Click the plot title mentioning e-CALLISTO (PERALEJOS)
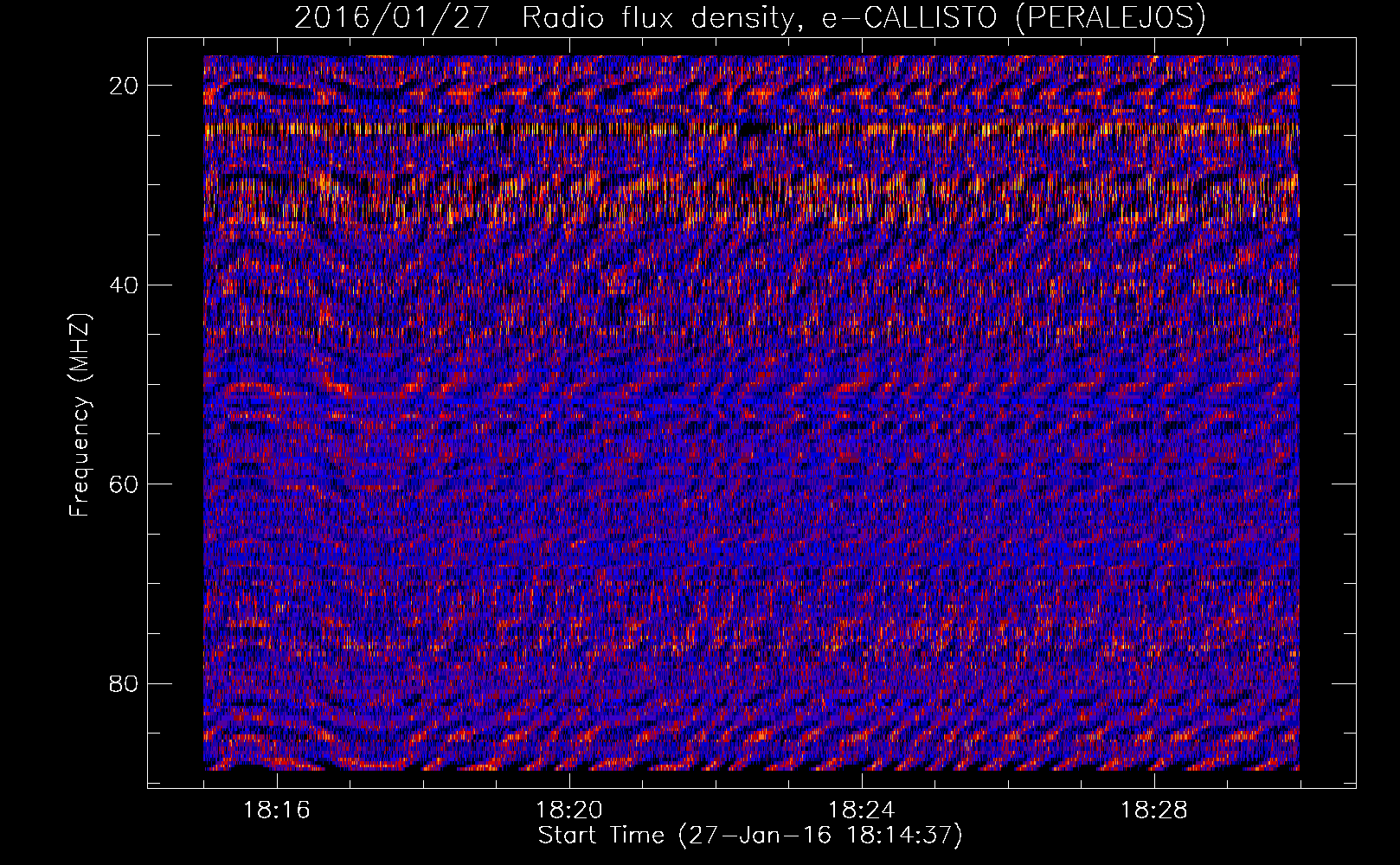The image size is (1400, 865). tap(749, 17)
